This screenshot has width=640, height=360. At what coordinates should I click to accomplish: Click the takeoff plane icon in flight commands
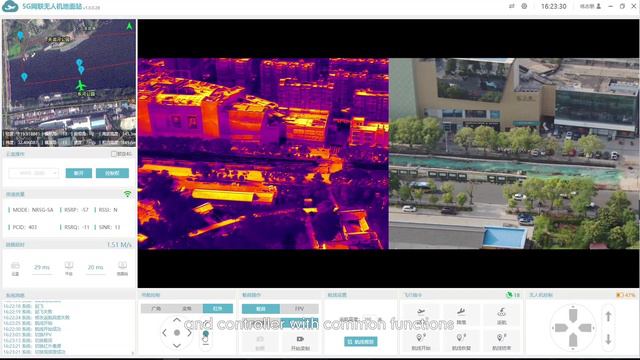point(421,312)
